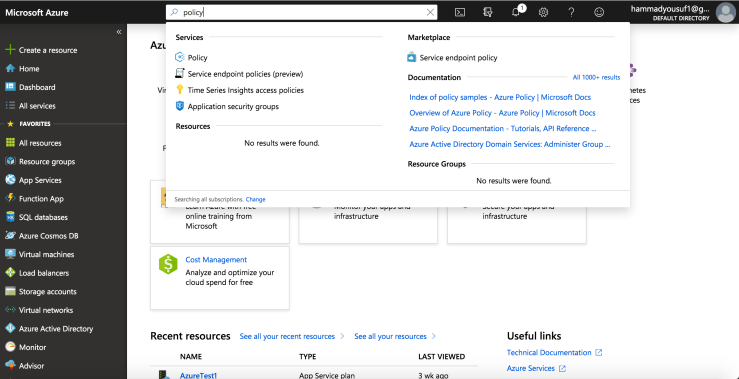
Task: Collapse the left sidebar with chevrons
Action: click(119, 32)
